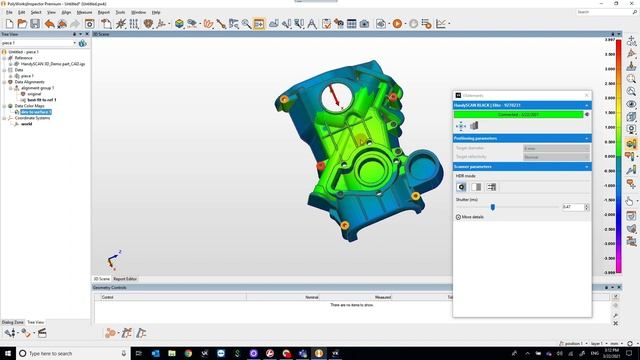
Task: Click the Search field at top right
Action: [607, 12]
